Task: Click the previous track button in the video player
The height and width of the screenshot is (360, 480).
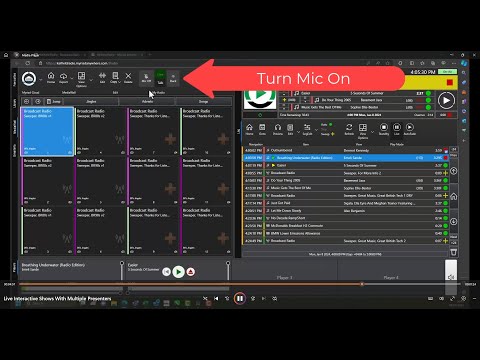Action: click(x=216, y=299)
